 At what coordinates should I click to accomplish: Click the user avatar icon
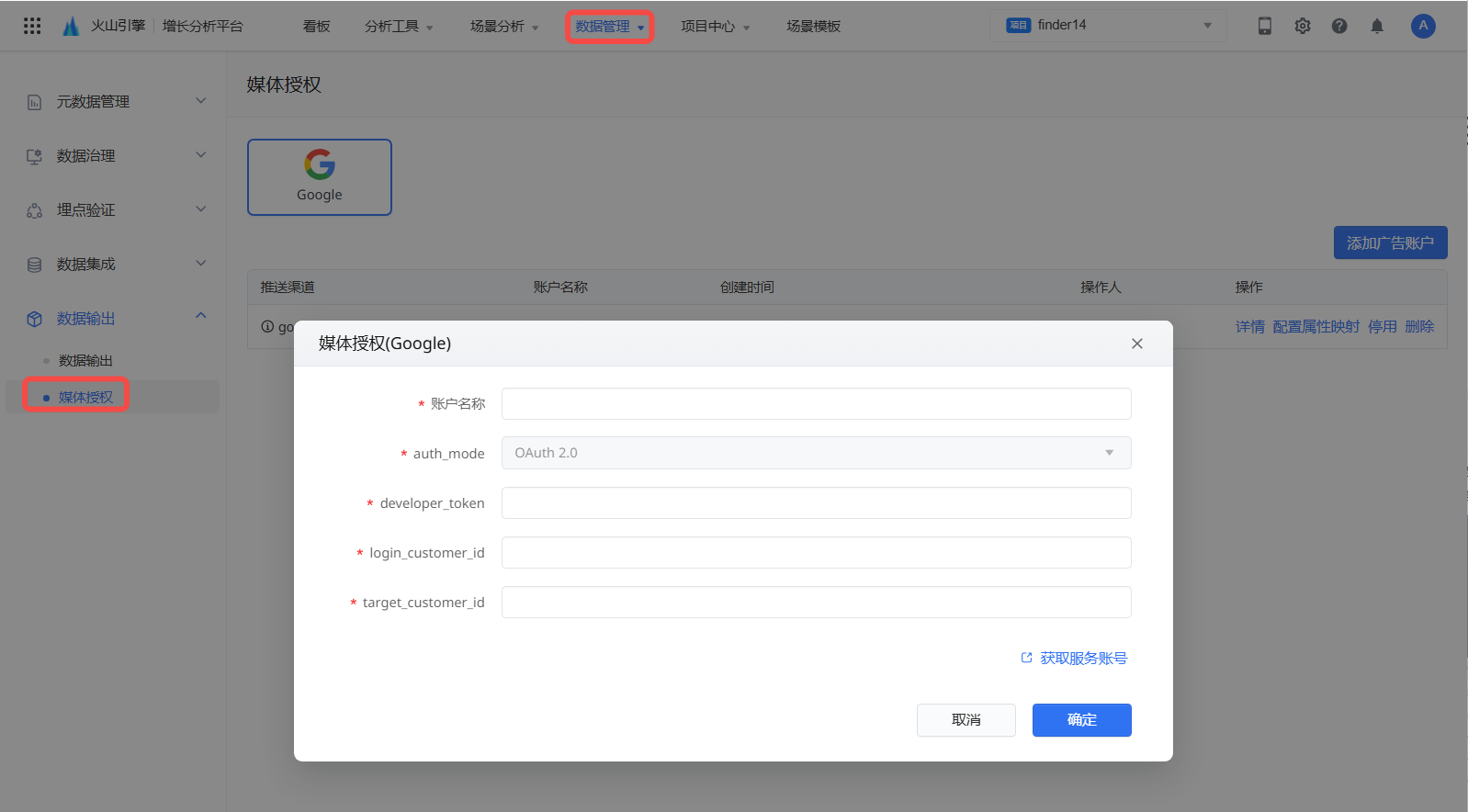1423,26
